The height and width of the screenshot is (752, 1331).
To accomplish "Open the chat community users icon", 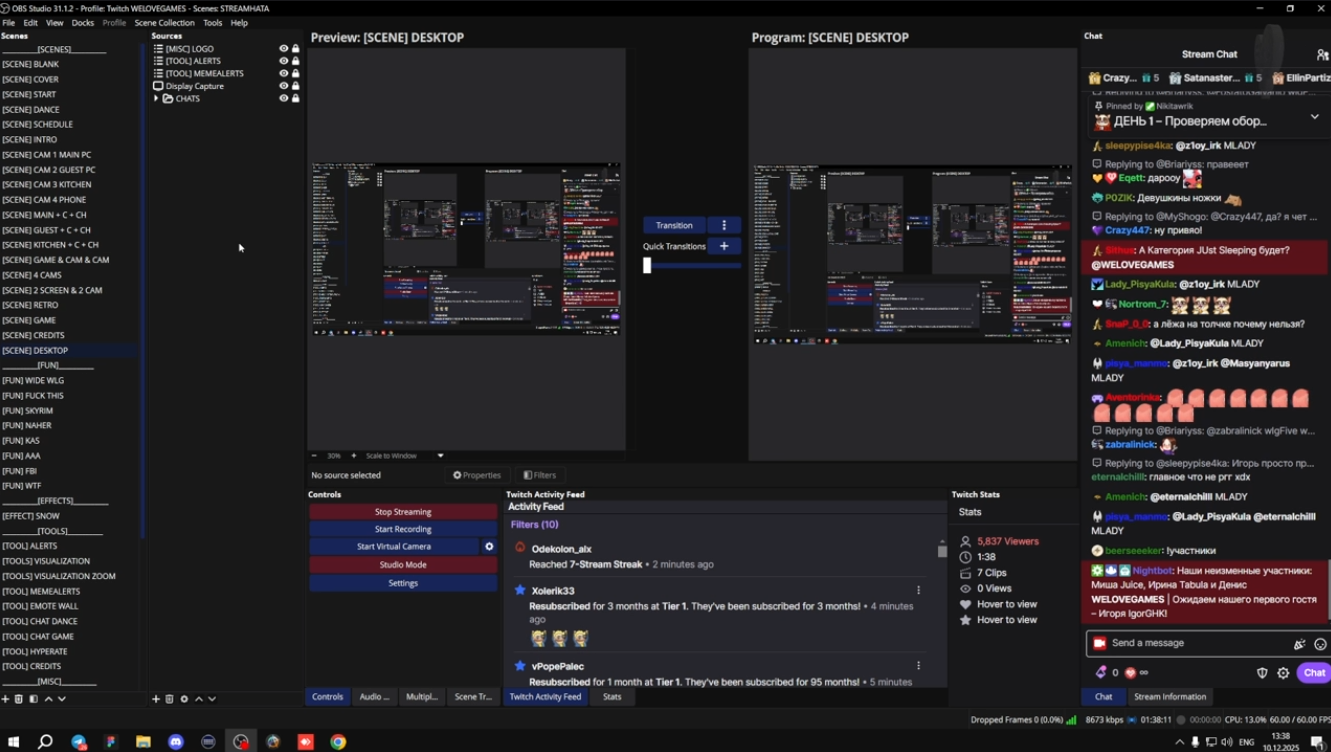I will coord(1323,55).
